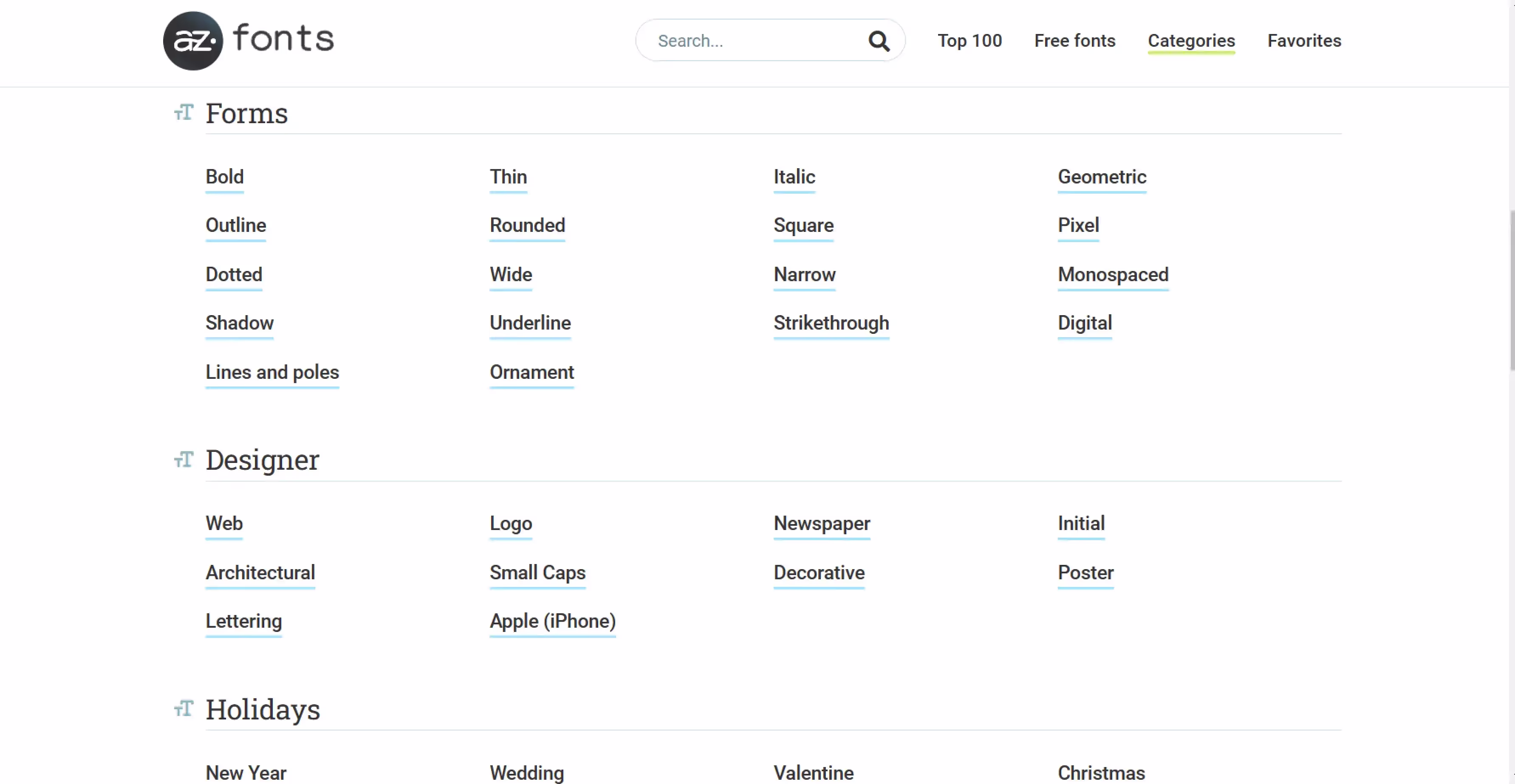Go to the Favorites page
This screenshot has height=784, width=1515.
pos(1304,40)
